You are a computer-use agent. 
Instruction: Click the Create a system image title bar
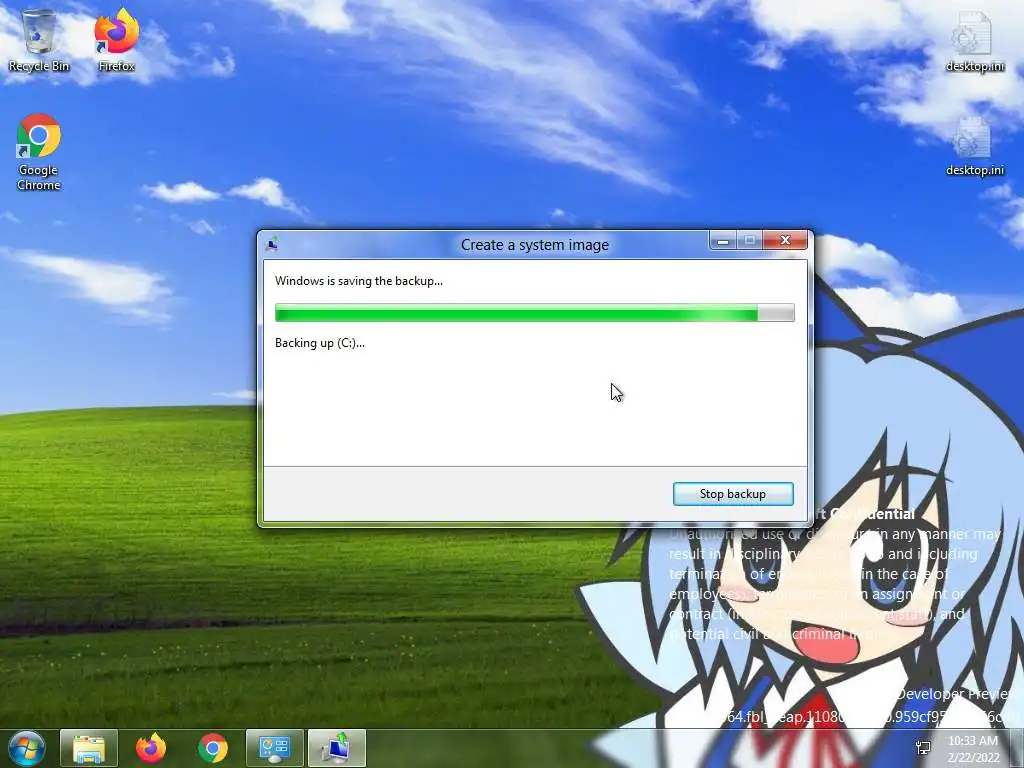(535, 244)
